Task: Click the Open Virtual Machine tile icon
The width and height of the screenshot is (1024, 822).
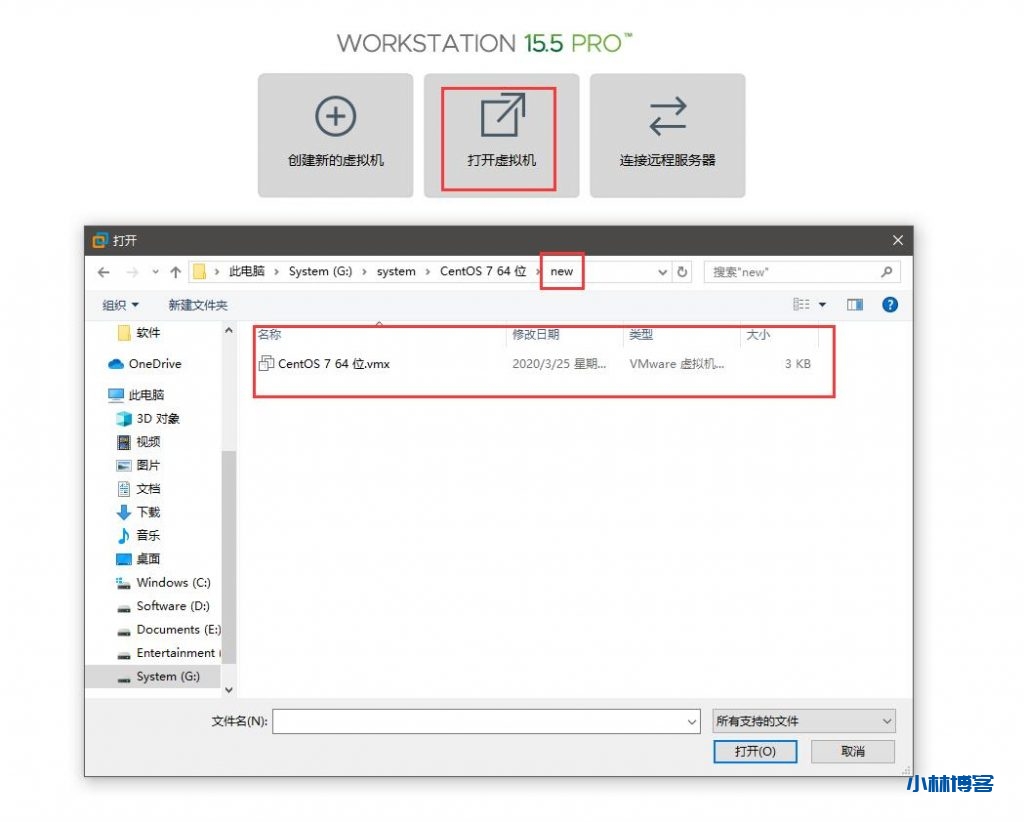Action: [502, 116]
